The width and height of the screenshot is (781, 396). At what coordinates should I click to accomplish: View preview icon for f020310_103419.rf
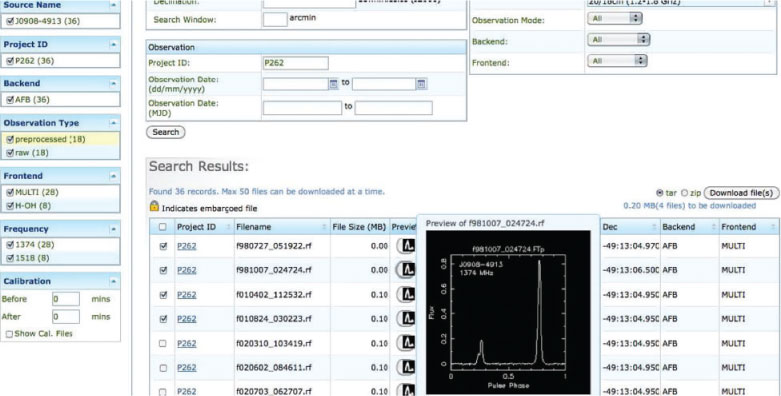coord(408,343)
